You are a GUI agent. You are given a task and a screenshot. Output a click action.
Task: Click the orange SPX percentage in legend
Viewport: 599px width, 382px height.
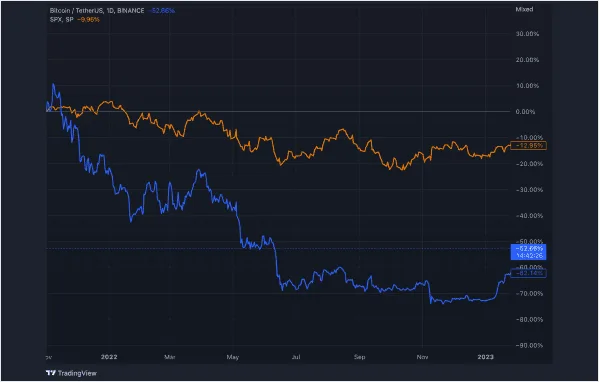point(88,19)
